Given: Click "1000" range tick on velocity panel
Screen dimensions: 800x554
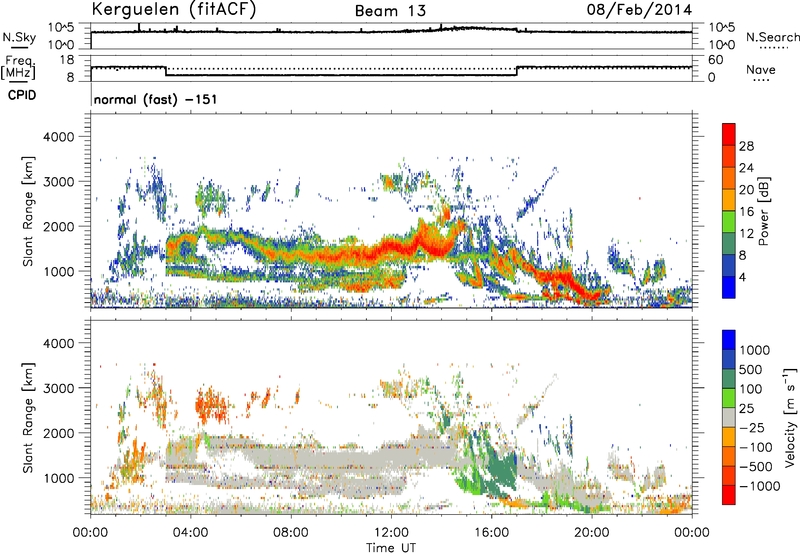Looking at the screenshot, I should [59, 478].
